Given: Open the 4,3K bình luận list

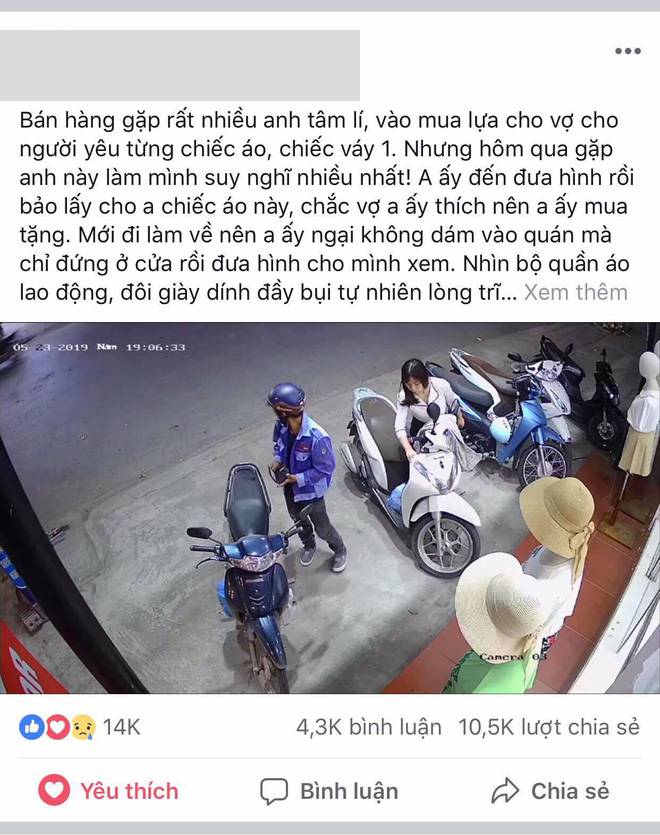Looking at the screenshot, I should point(369,727).
